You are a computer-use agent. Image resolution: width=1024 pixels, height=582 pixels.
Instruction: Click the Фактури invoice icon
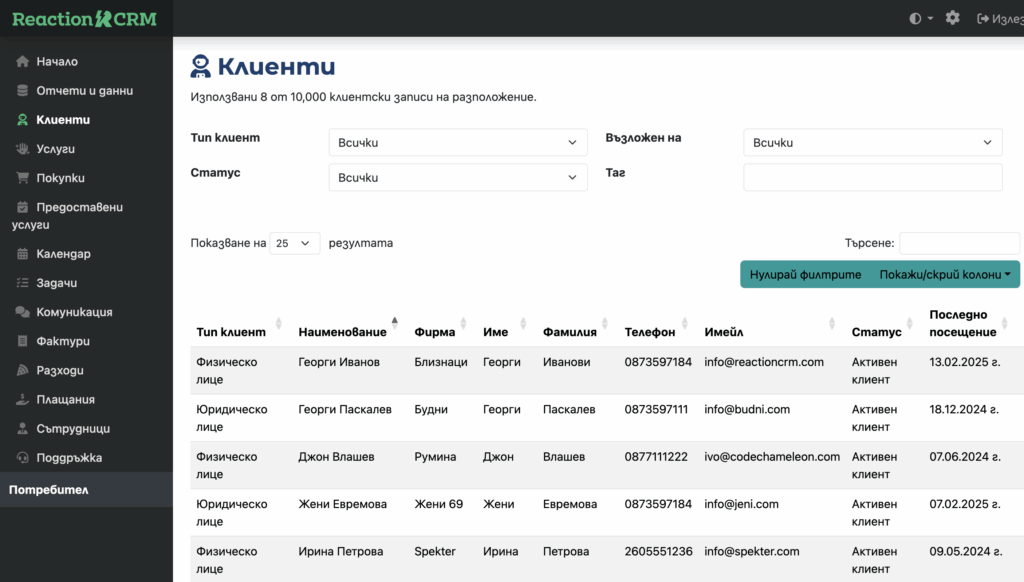pos(22,341)
